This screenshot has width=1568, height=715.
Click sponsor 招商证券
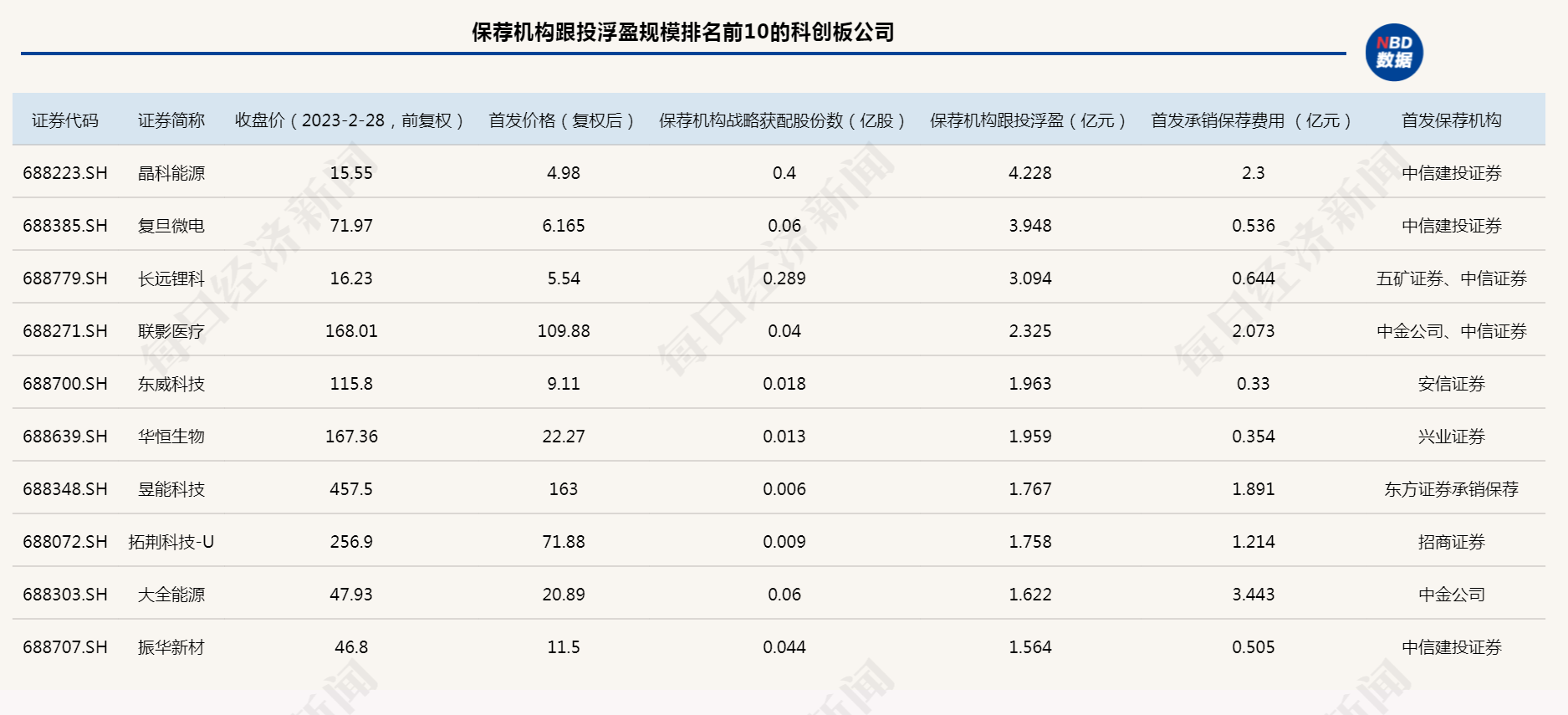[x=1452, y=542]
